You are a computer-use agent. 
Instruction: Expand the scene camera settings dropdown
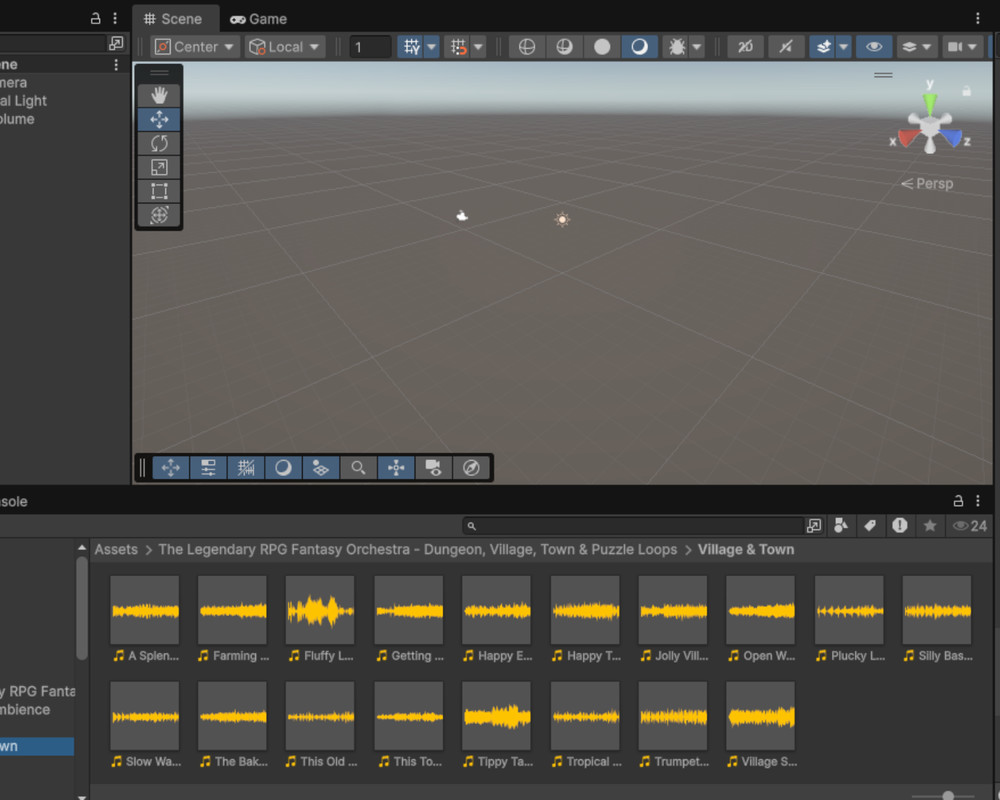click(962, 47)
